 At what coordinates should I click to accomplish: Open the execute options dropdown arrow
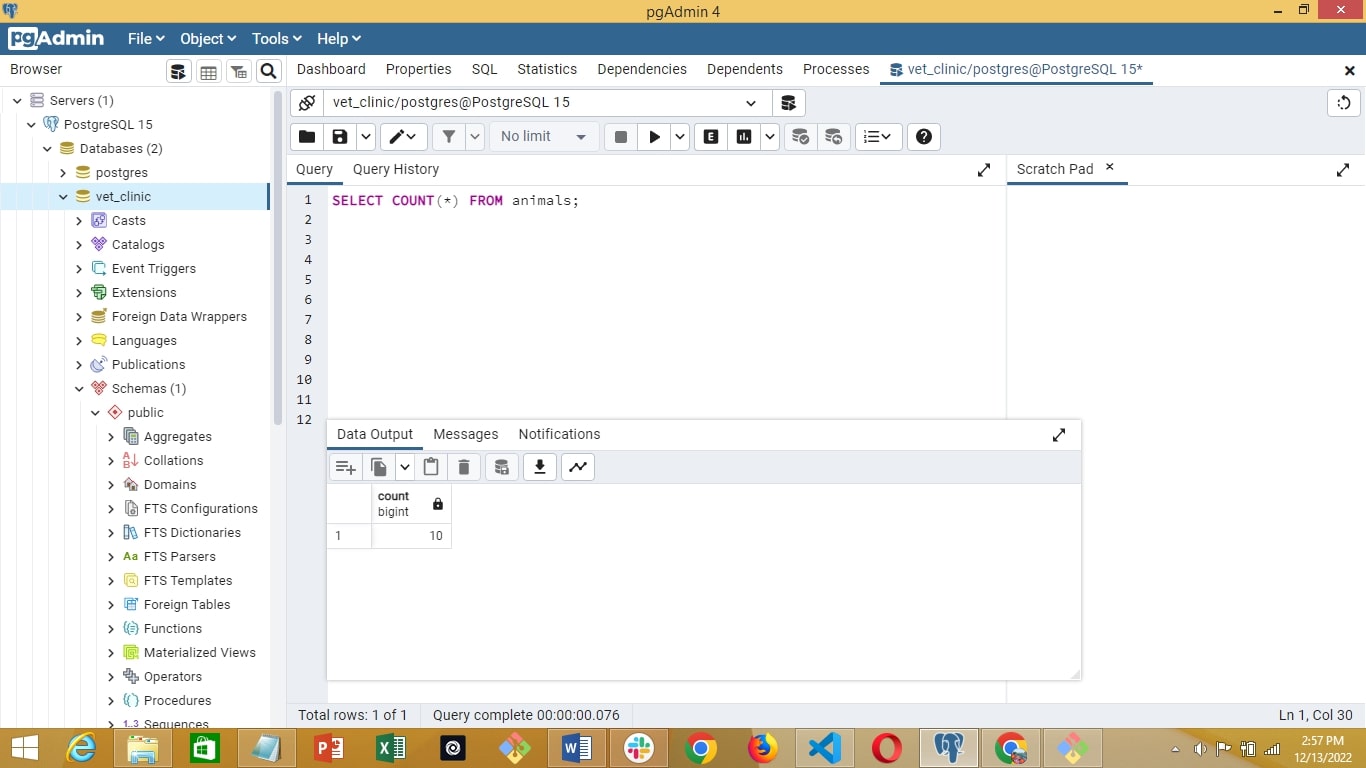pos(680,137)
